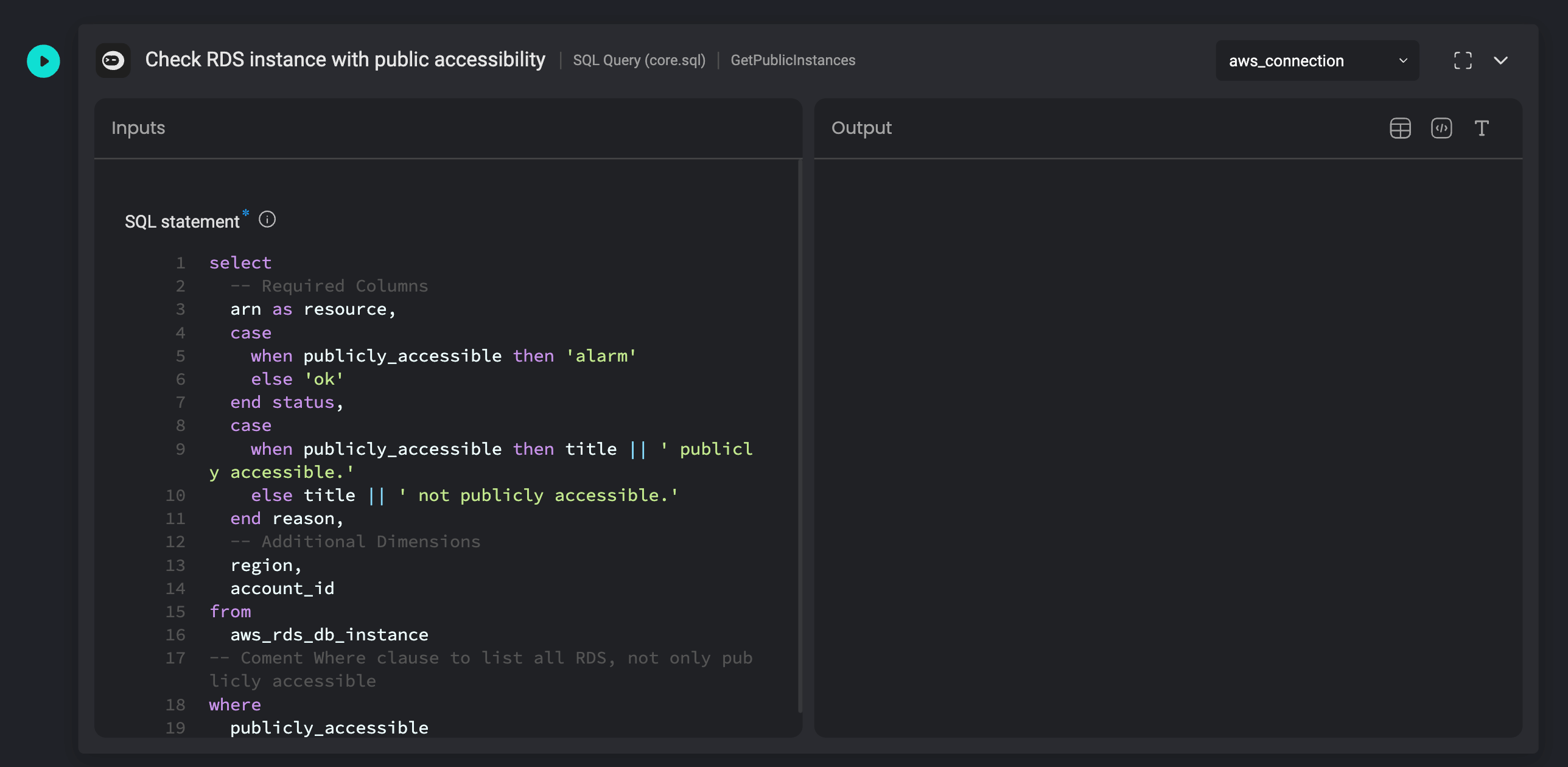Viewport: 1568px width, 767px height.
Task: Collapse the step with the chevron
Action: (x=1501, y=60)
